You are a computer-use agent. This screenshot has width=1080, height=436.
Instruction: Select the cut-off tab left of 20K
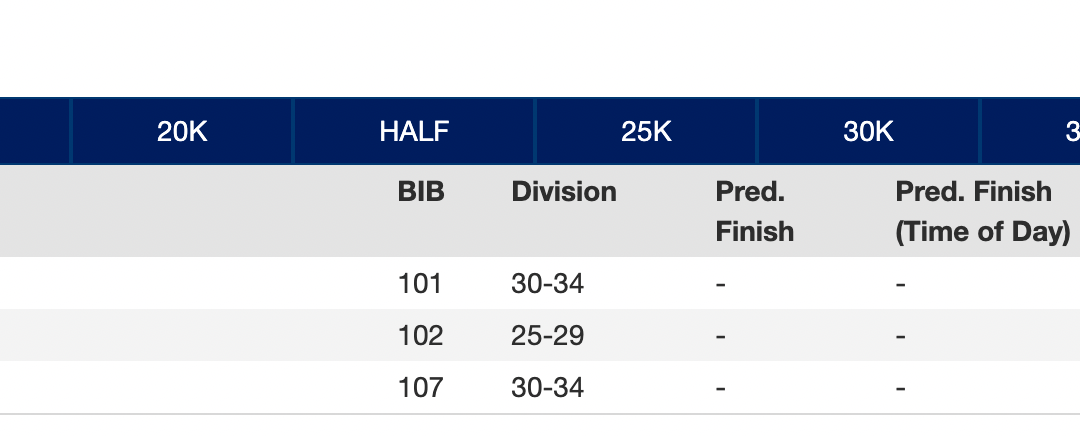35,131
